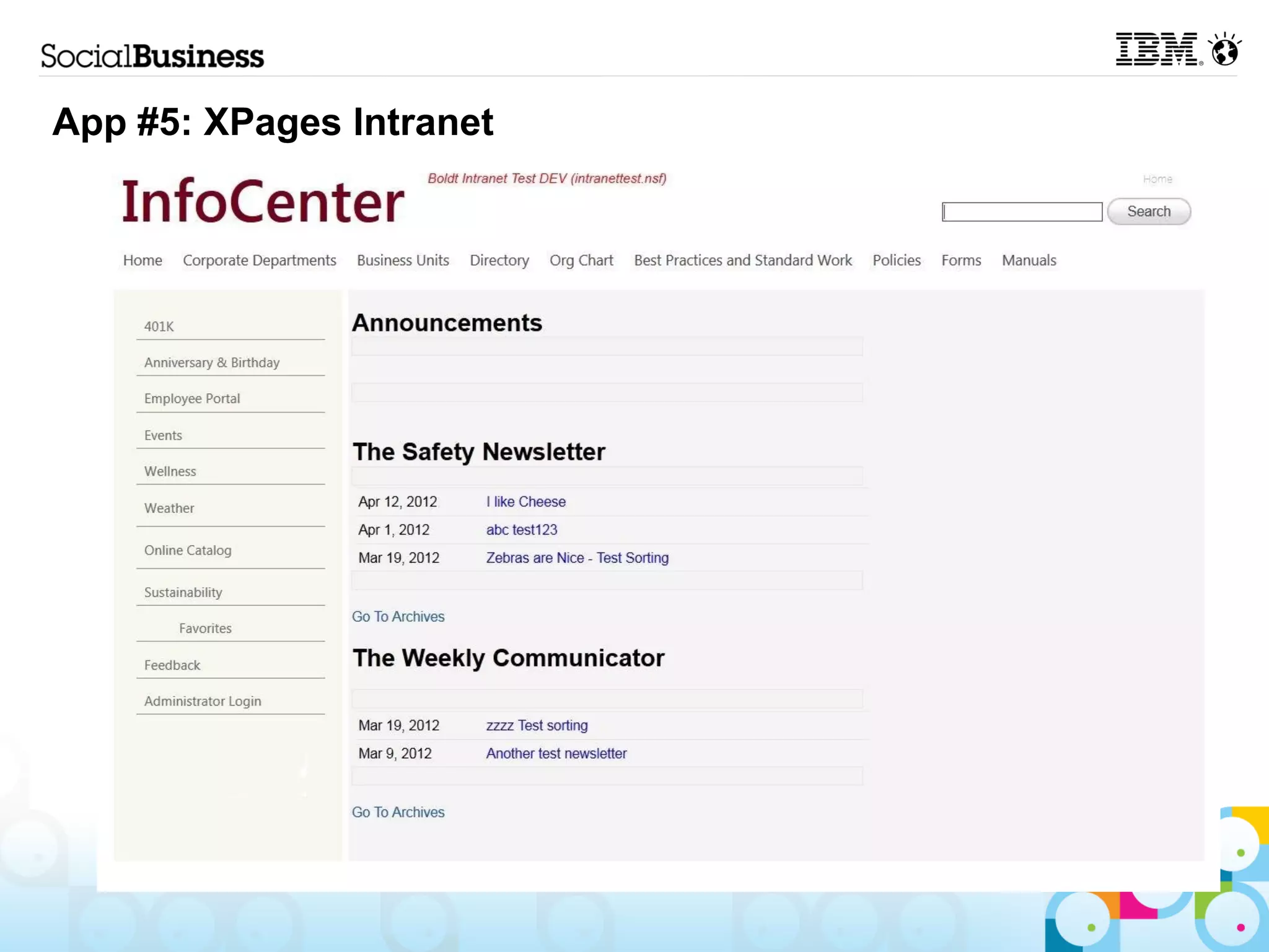This screenshot has height=952, width=1269.
Task: Open Sustainability in the sidebar
Action: click(x=183, y=592)
